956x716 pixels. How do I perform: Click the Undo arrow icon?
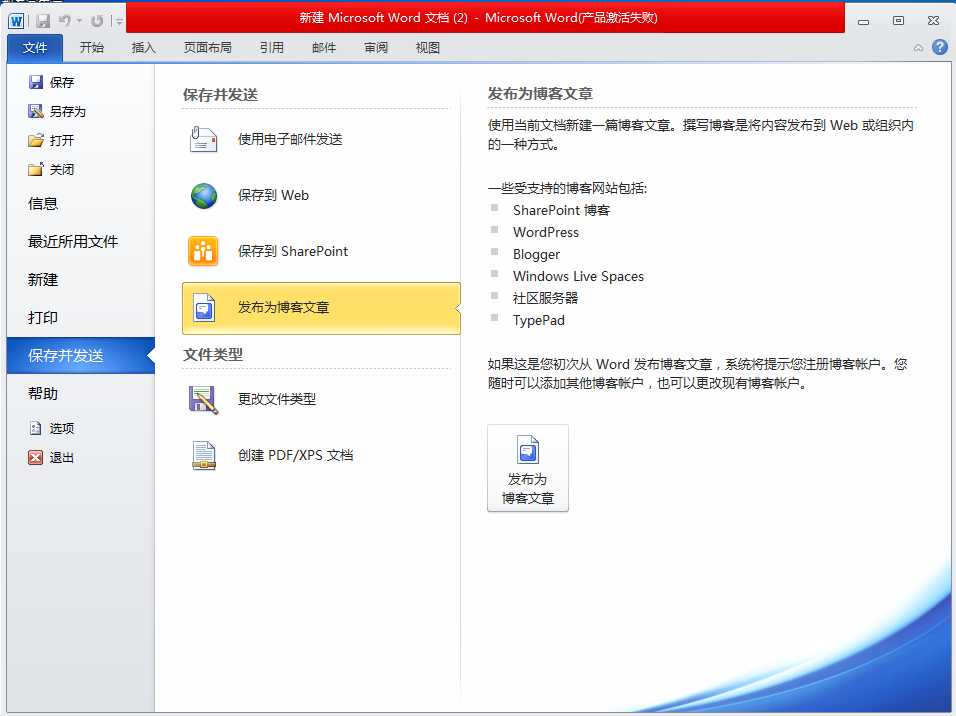[x=65, y=21]
